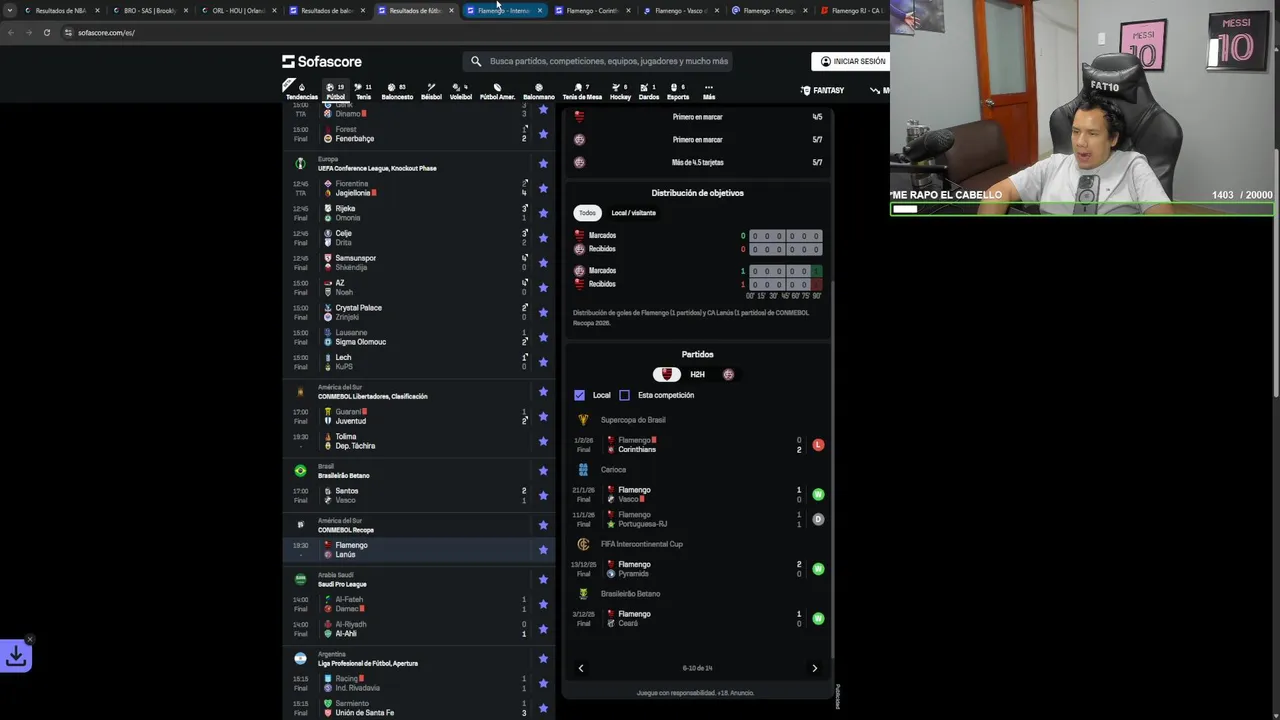This screenshot has width=1280, height=720.
Task: Favorite the Forest vs Fenerbahçe match star
Action: [x=543, y=134]
